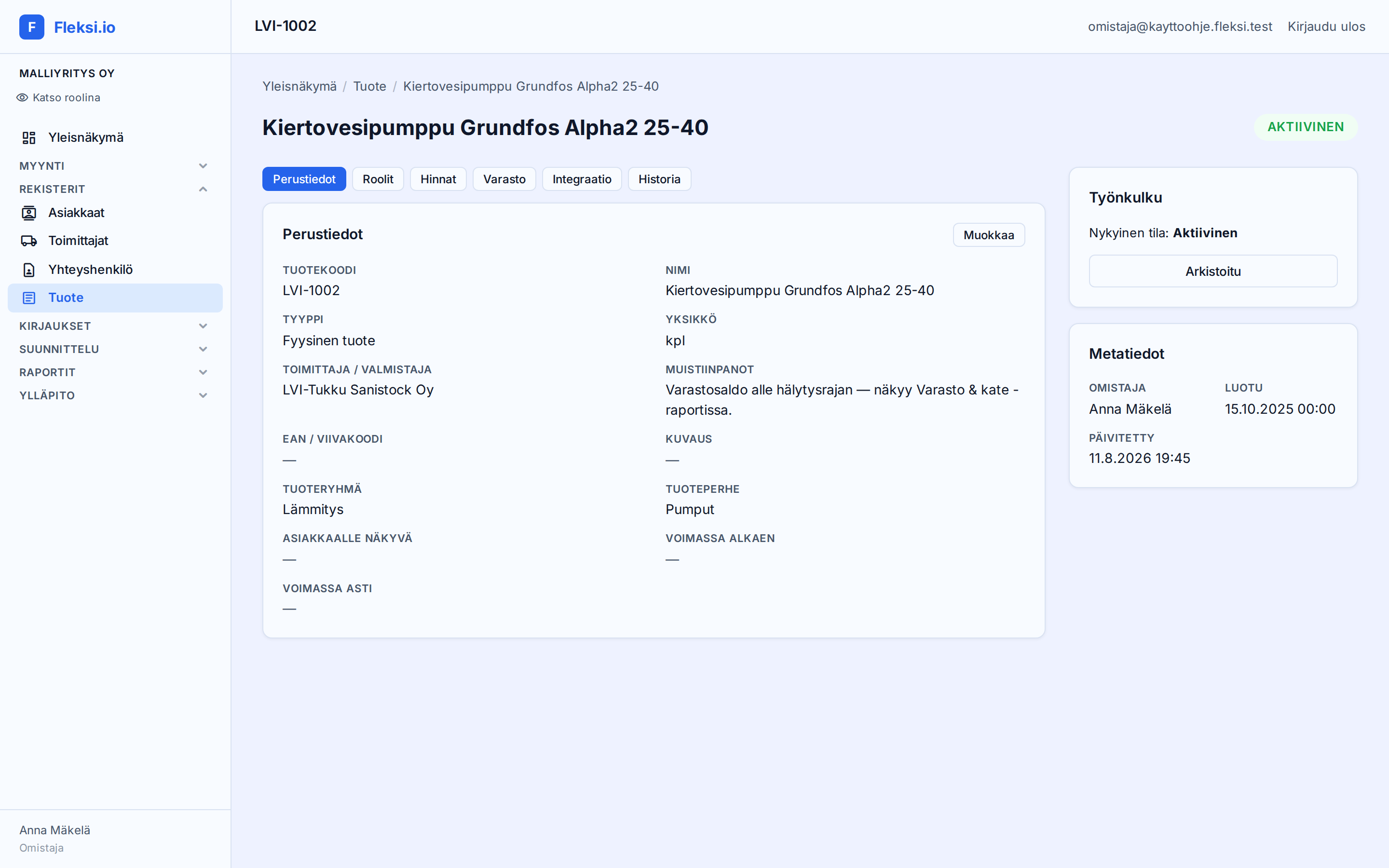Click supplier value LVI-Tukku Sanistock Oy

click(358, 390)
